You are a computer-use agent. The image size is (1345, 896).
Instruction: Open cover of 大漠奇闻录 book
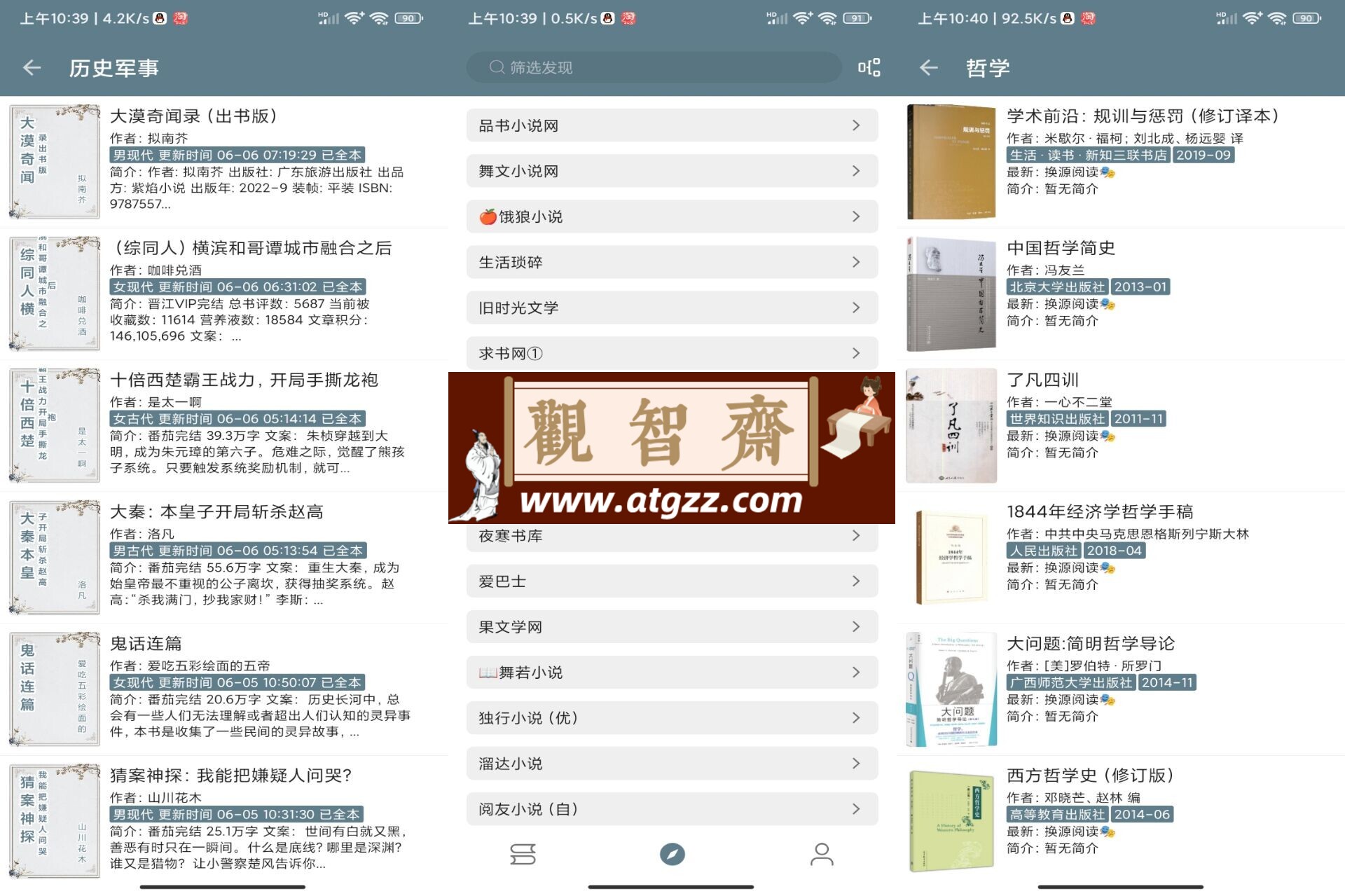tap(55, 162)
